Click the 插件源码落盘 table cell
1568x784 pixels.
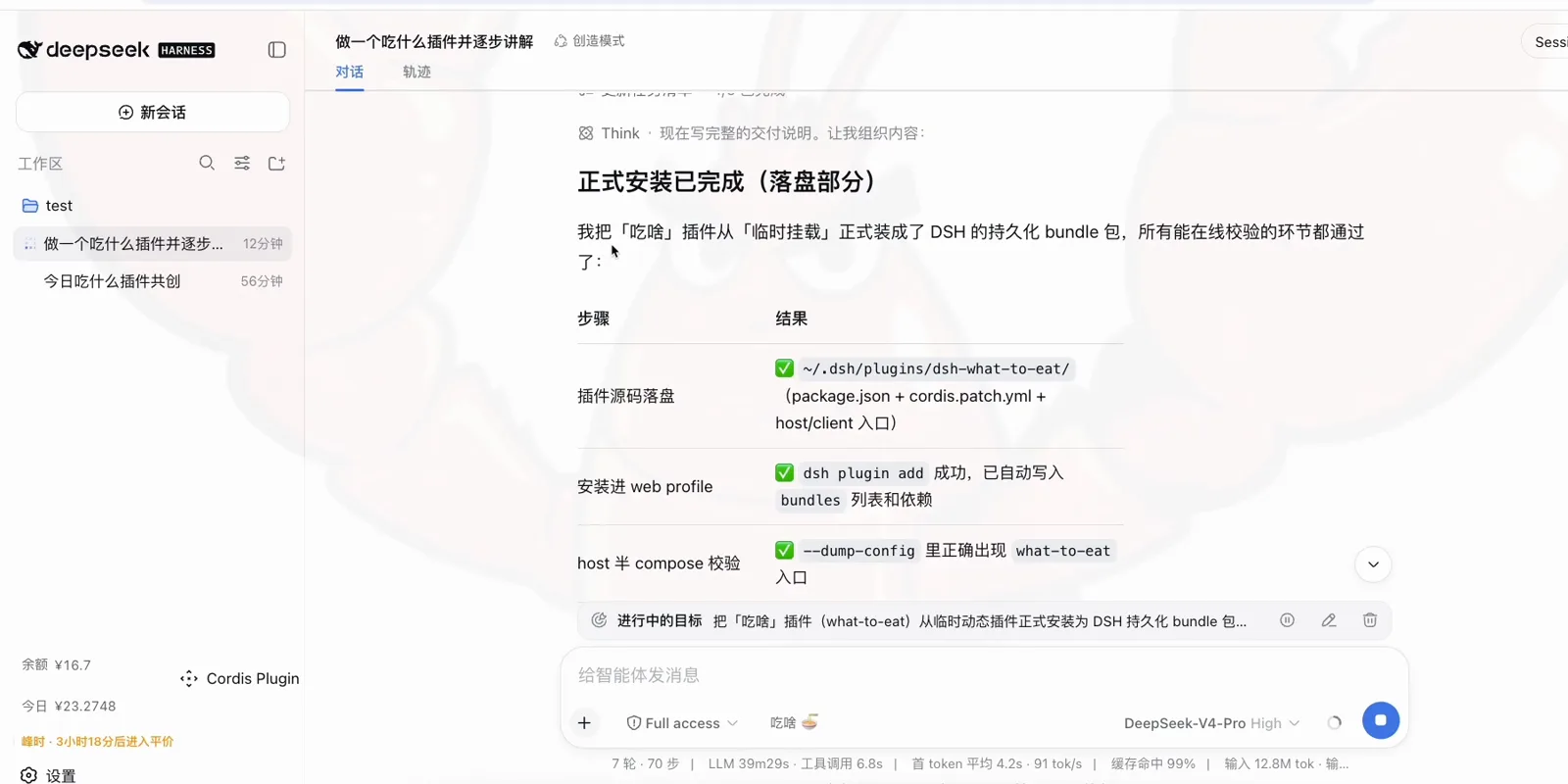[x=625, y=396]
